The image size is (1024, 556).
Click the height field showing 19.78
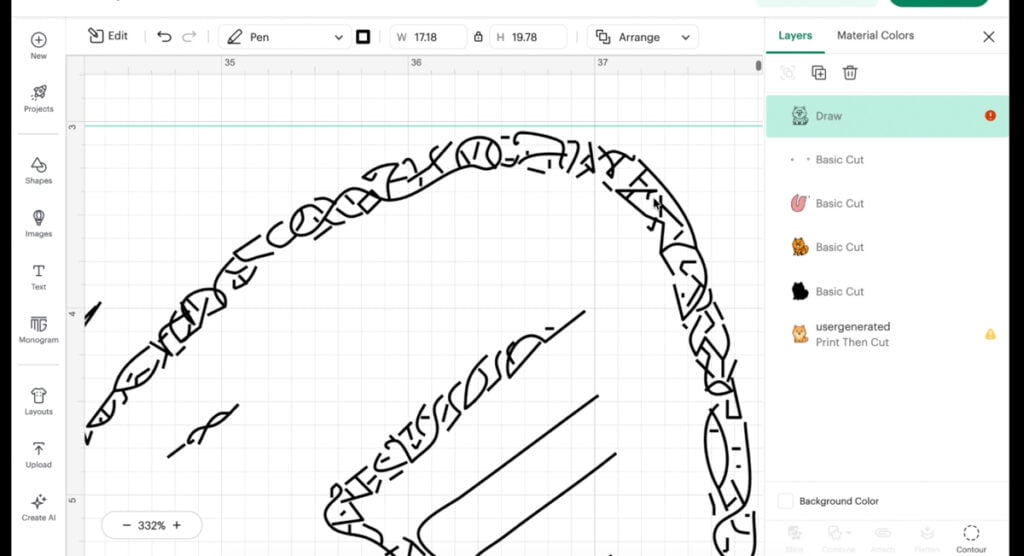point(528,37)
